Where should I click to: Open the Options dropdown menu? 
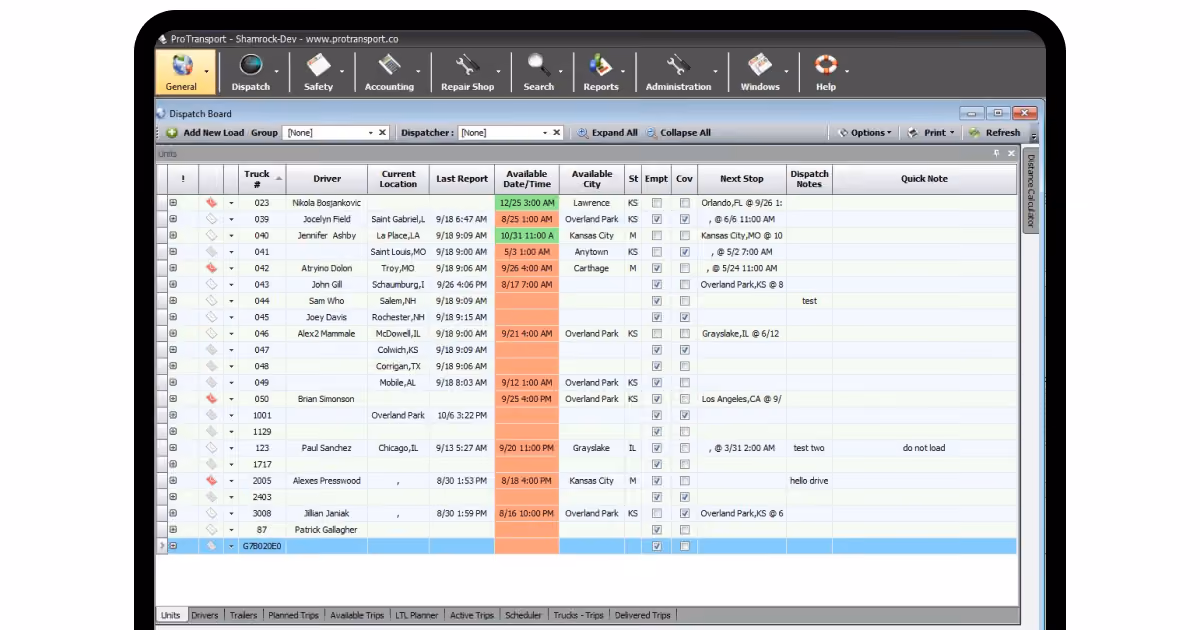[863, 133]
